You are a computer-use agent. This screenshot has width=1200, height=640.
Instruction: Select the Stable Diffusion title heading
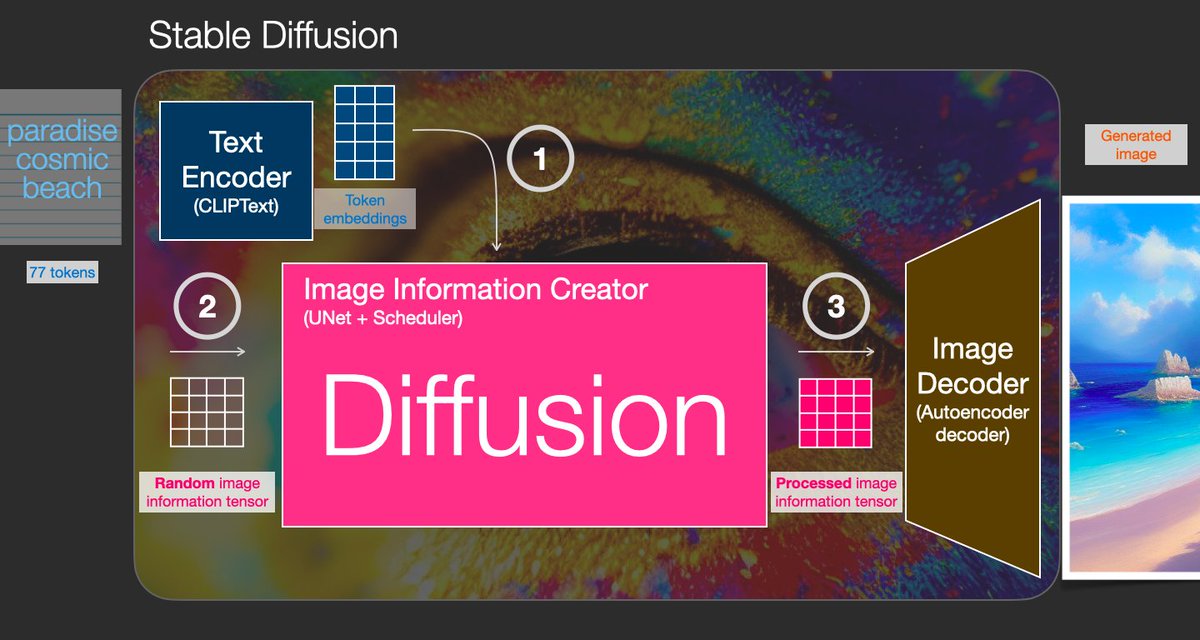(x=273, y=36)
